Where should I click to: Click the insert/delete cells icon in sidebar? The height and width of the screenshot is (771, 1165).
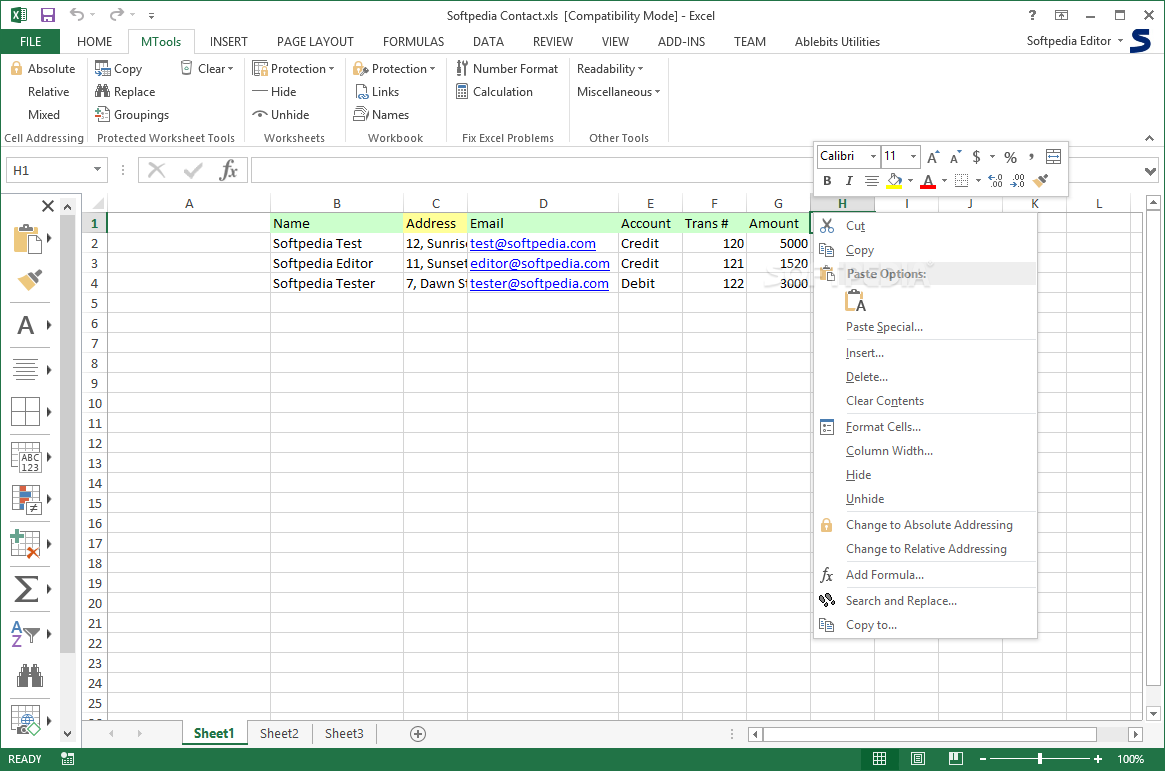(x=25, y=544)
